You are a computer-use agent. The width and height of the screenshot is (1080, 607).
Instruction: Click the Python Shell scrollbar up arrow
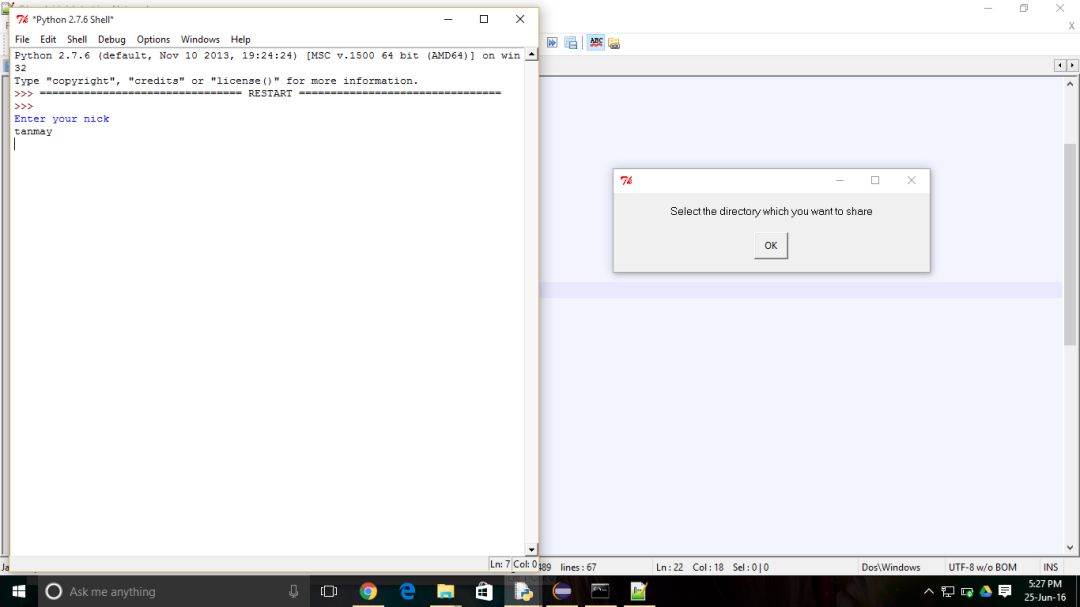[x=531, y=54]
